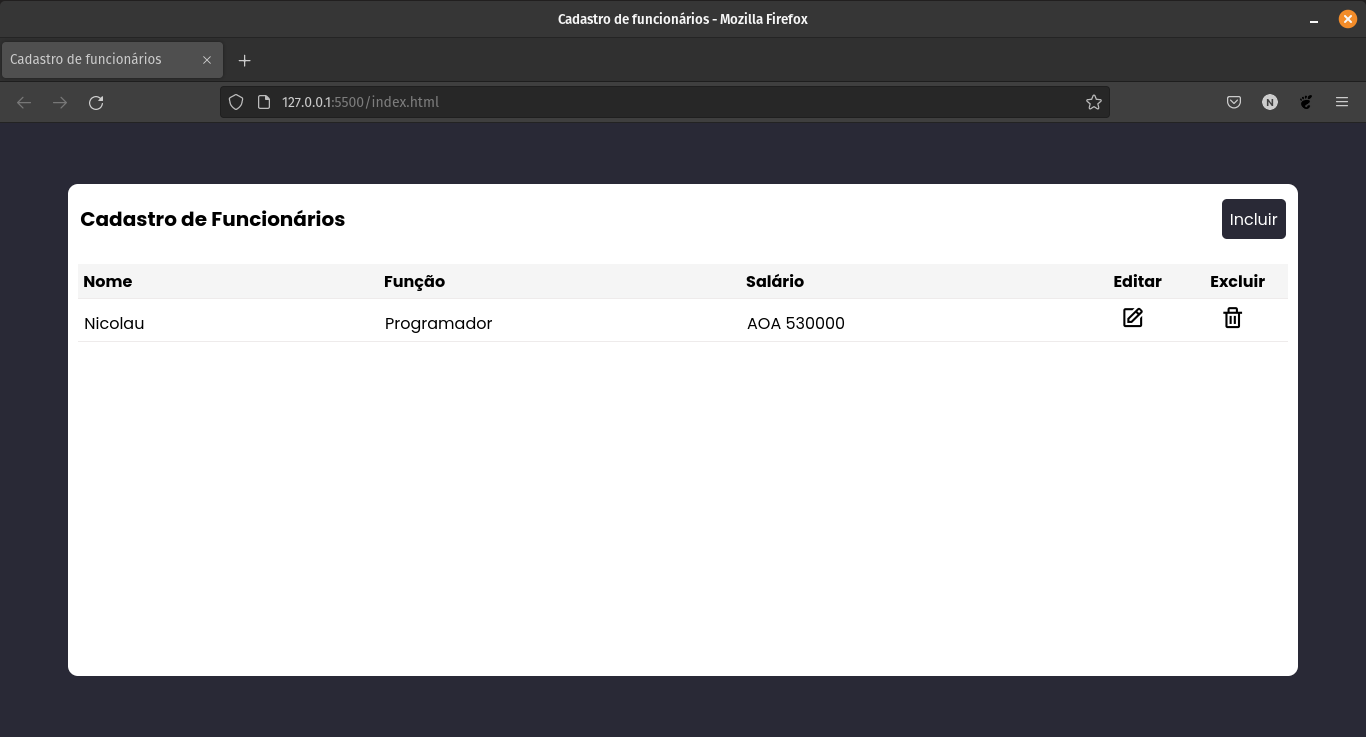Open the page info icon in address bar
This screenshot has height=737, width=1366.
pos(262,102)
